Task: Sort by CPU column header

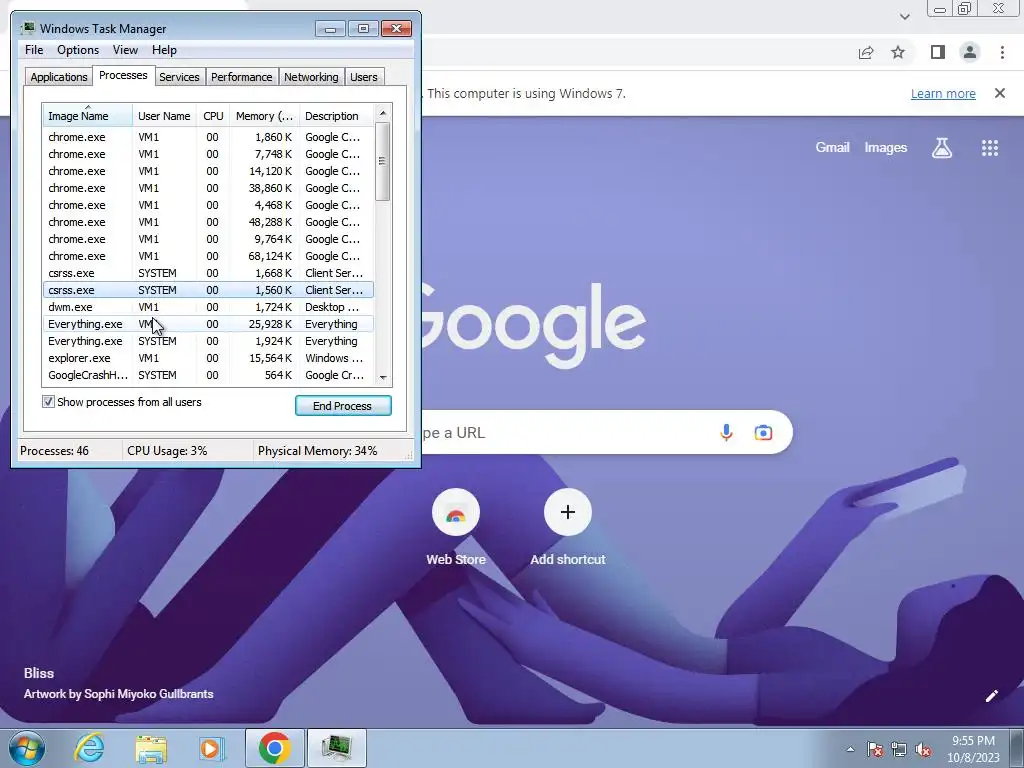Action: tap(213, 116)
